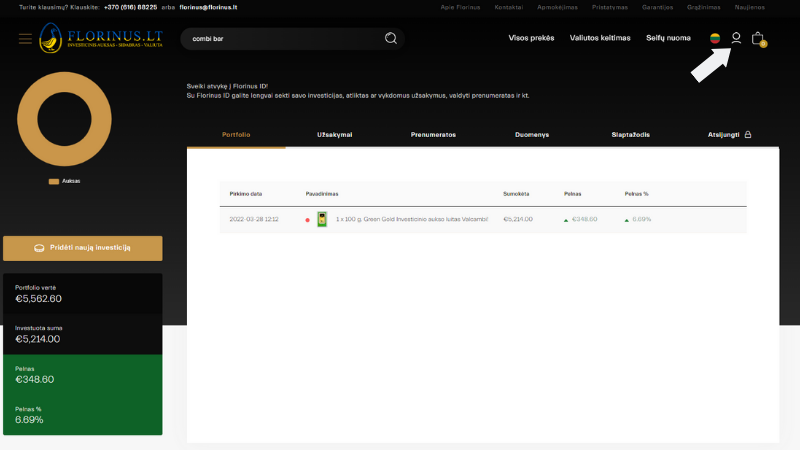Click the gold bar product thumbnail

coord(323,219)
